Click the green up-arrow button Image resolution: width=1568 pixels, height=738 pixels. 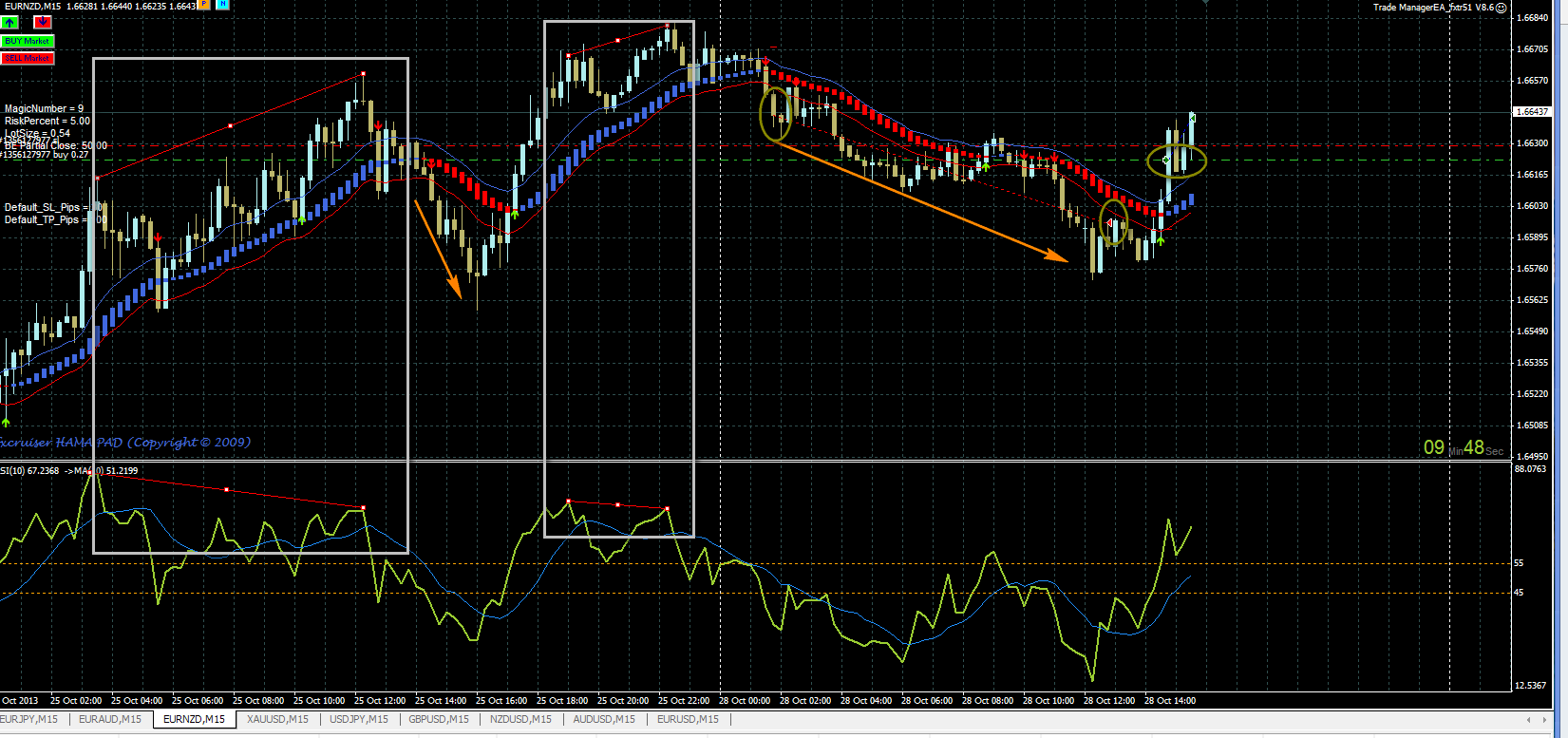(9, 22)
